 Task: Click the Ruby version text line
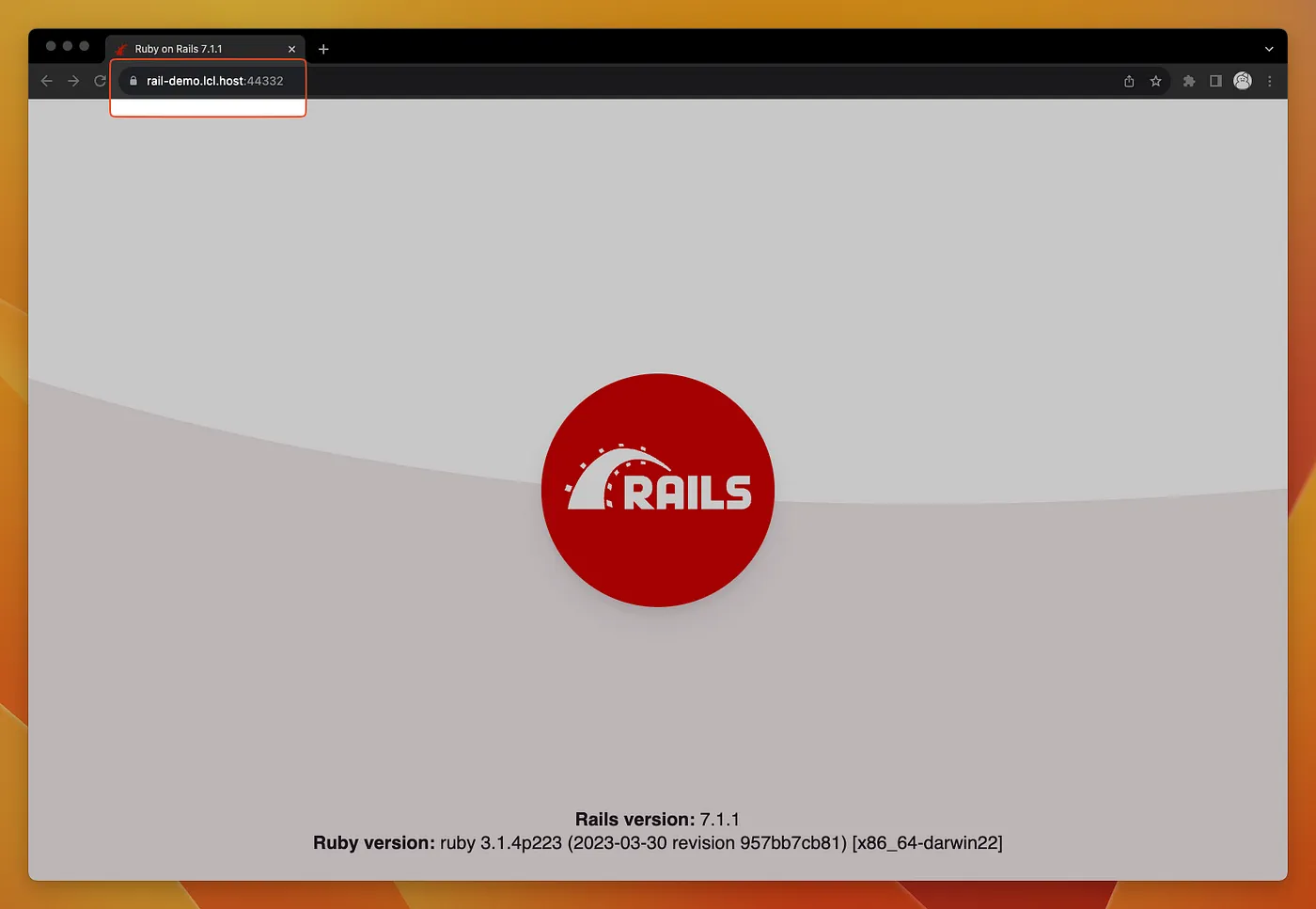(x=657, y=842)
